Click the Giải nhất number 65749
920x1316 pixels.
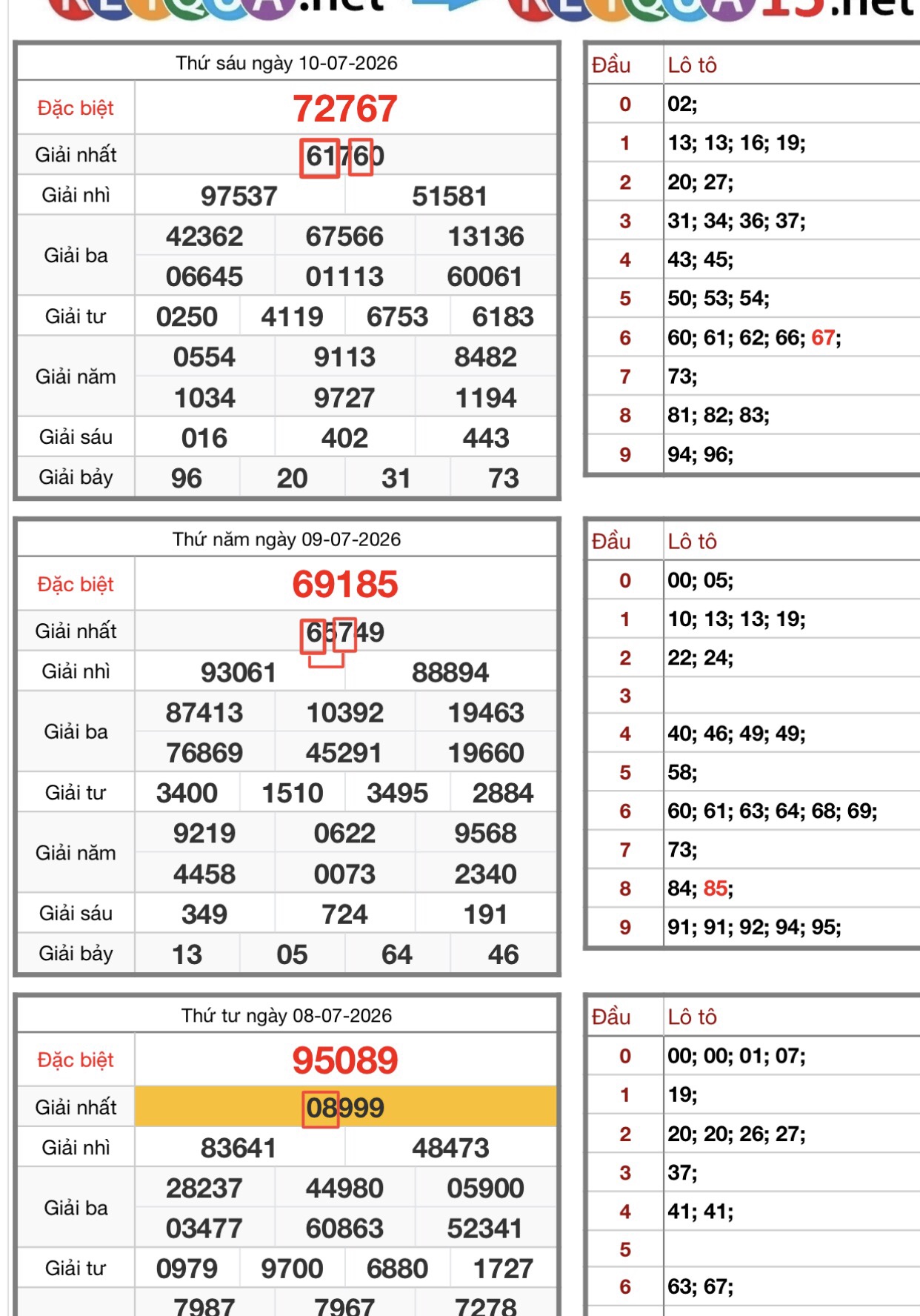[x=345, y=633]
